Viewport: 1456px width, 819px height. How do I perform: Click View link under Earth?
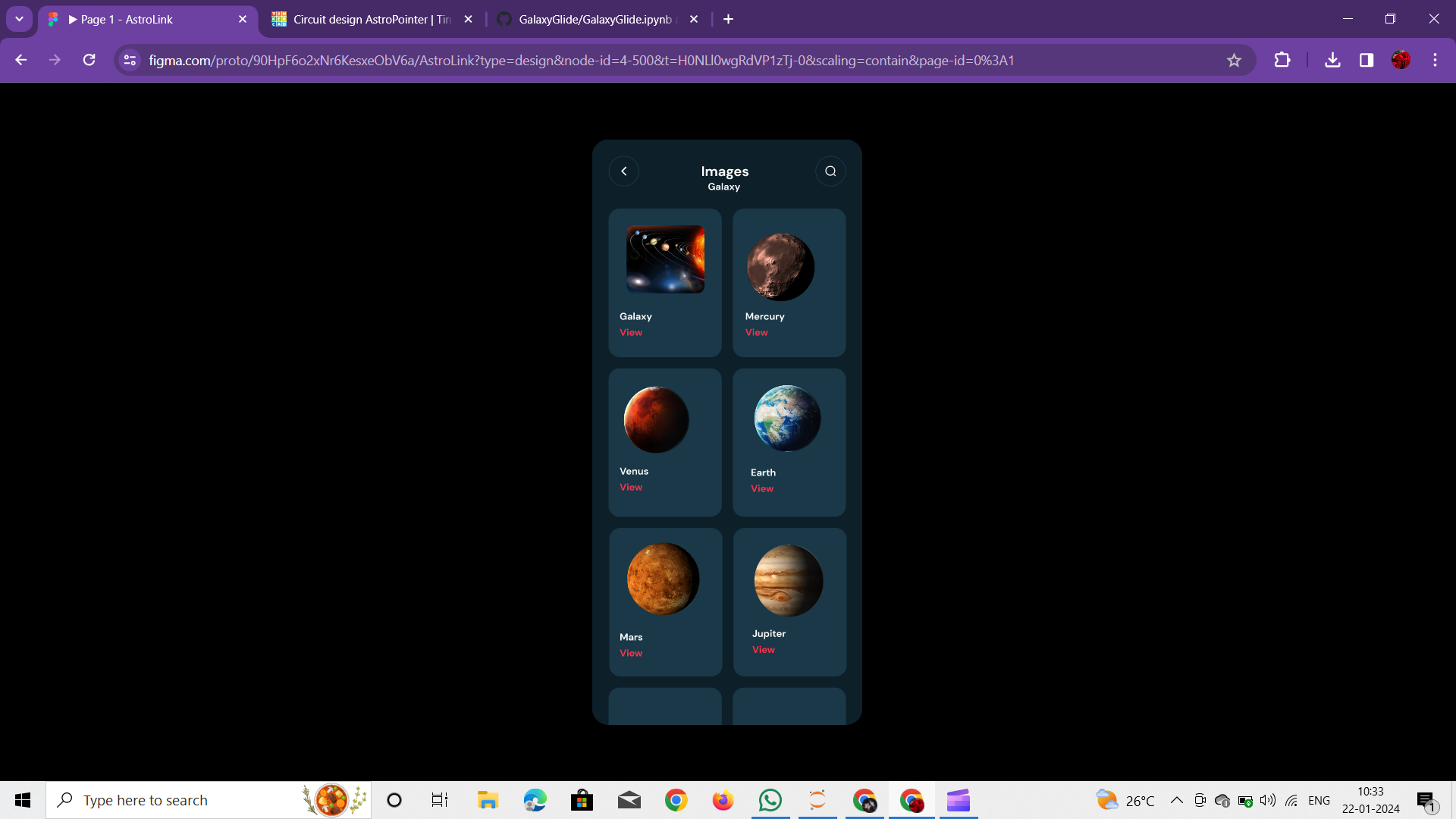(761, 489)
